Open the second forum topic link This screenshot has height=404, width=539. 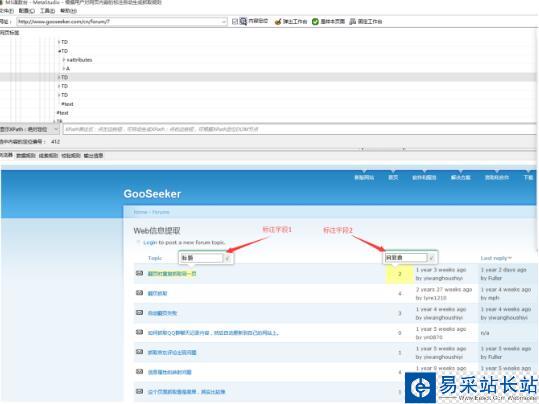(x=157, y=293)
